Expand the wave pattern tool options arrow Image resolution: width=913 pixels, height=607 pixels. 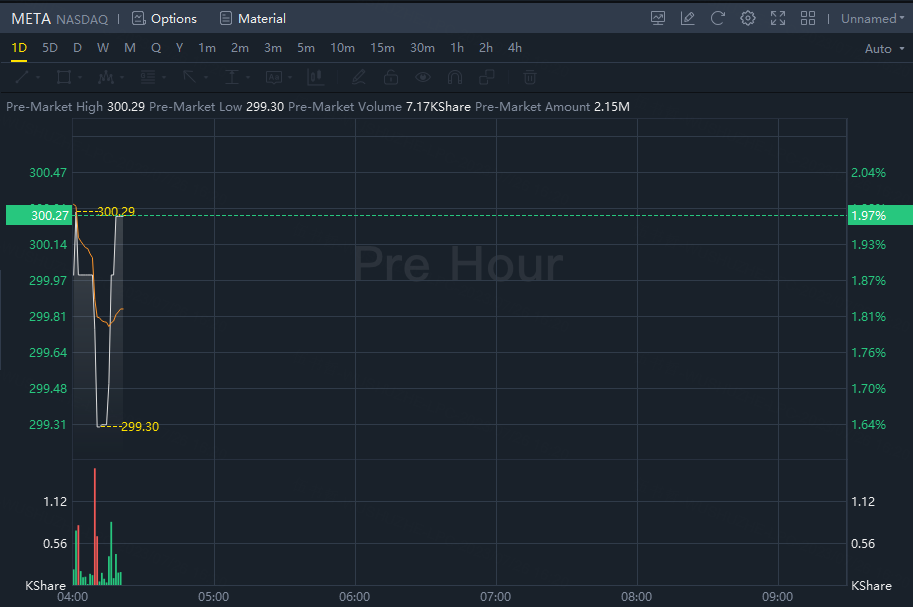[x=122, y=77]
